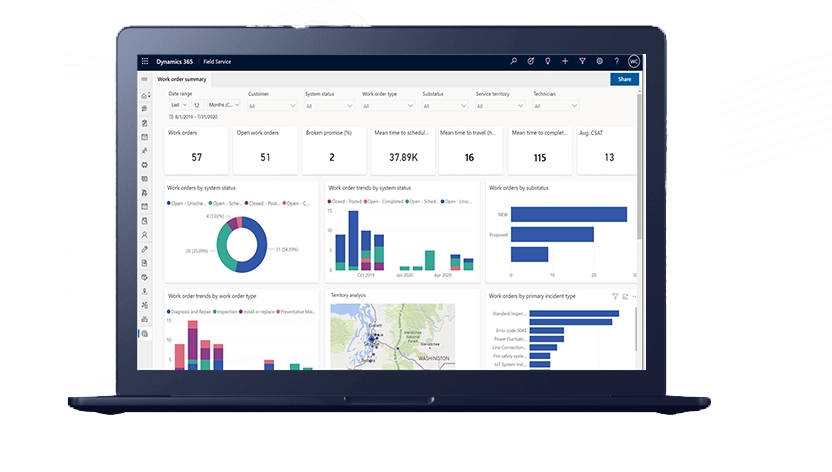Click the date range number field showing 12
The width and height of the screenshot is (832, 472).
click(197, 105)
